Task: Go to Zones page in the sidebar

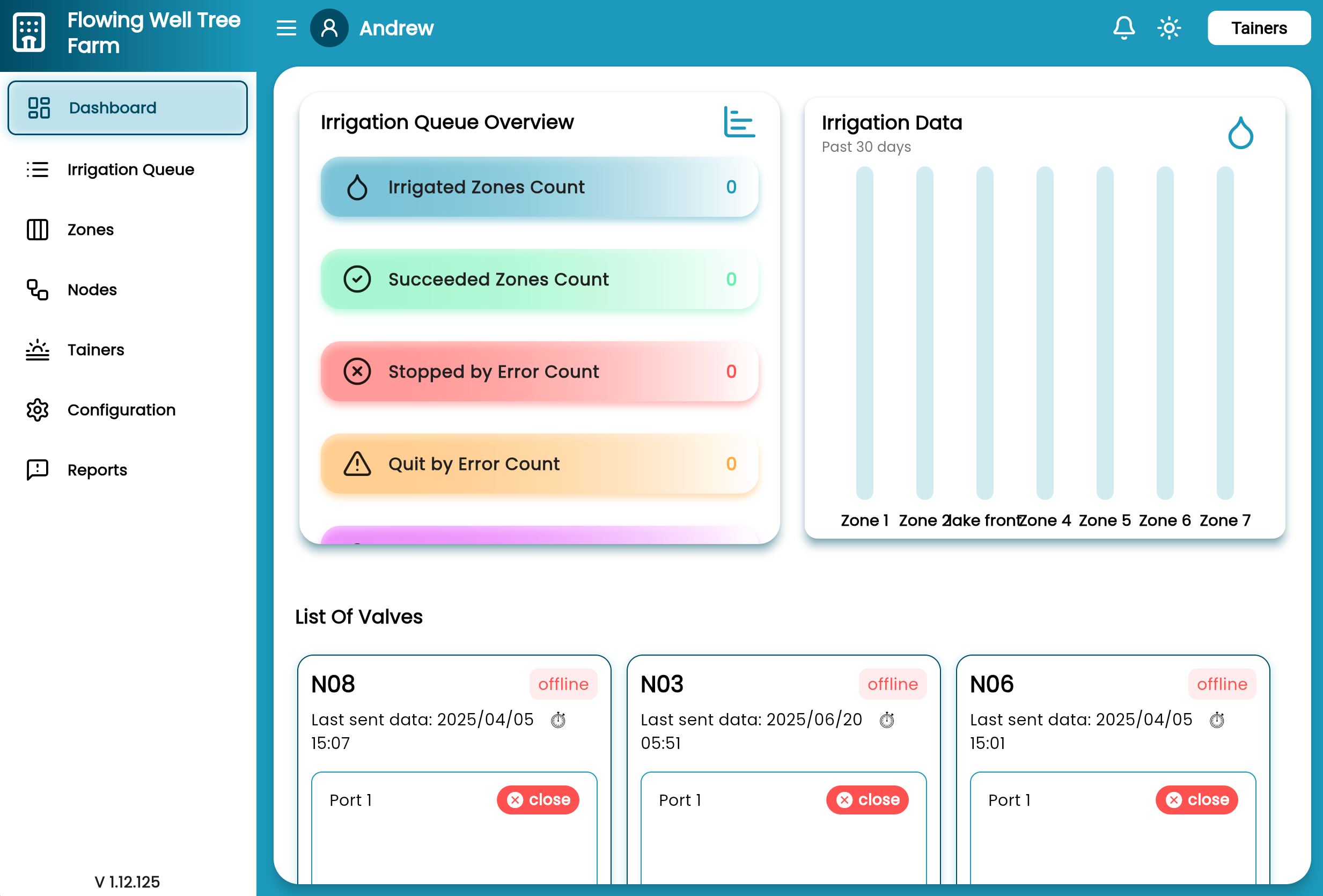Action: [91, 230]
